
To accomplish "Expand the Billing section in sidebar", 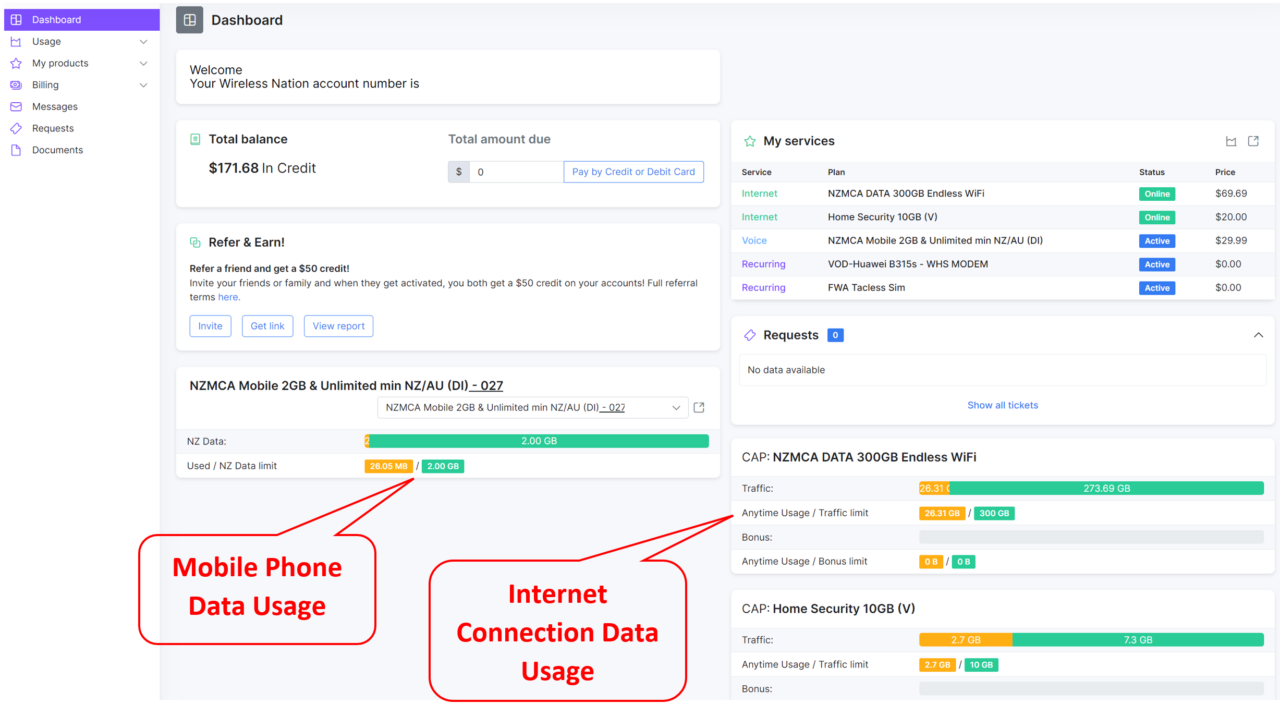I will pyautogui.click(x=143, y=84).
